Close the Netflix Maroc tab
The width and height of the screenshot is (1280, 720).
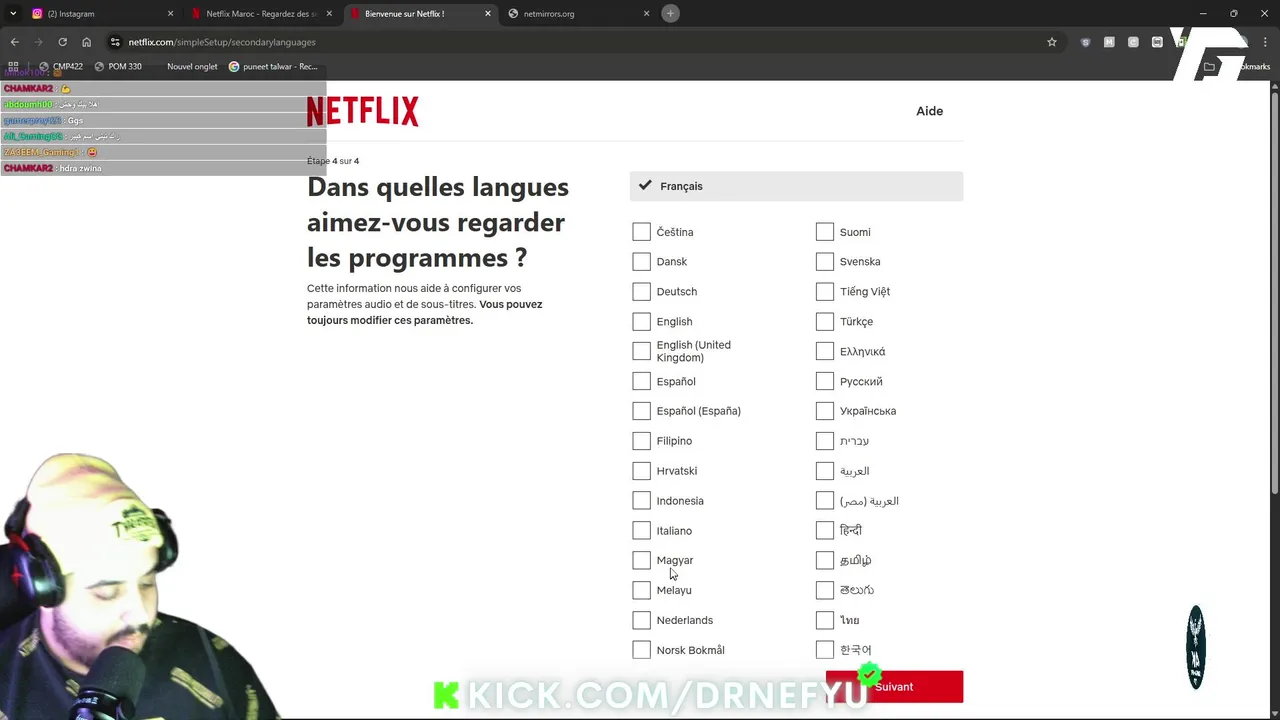click(x=329, y=14)
